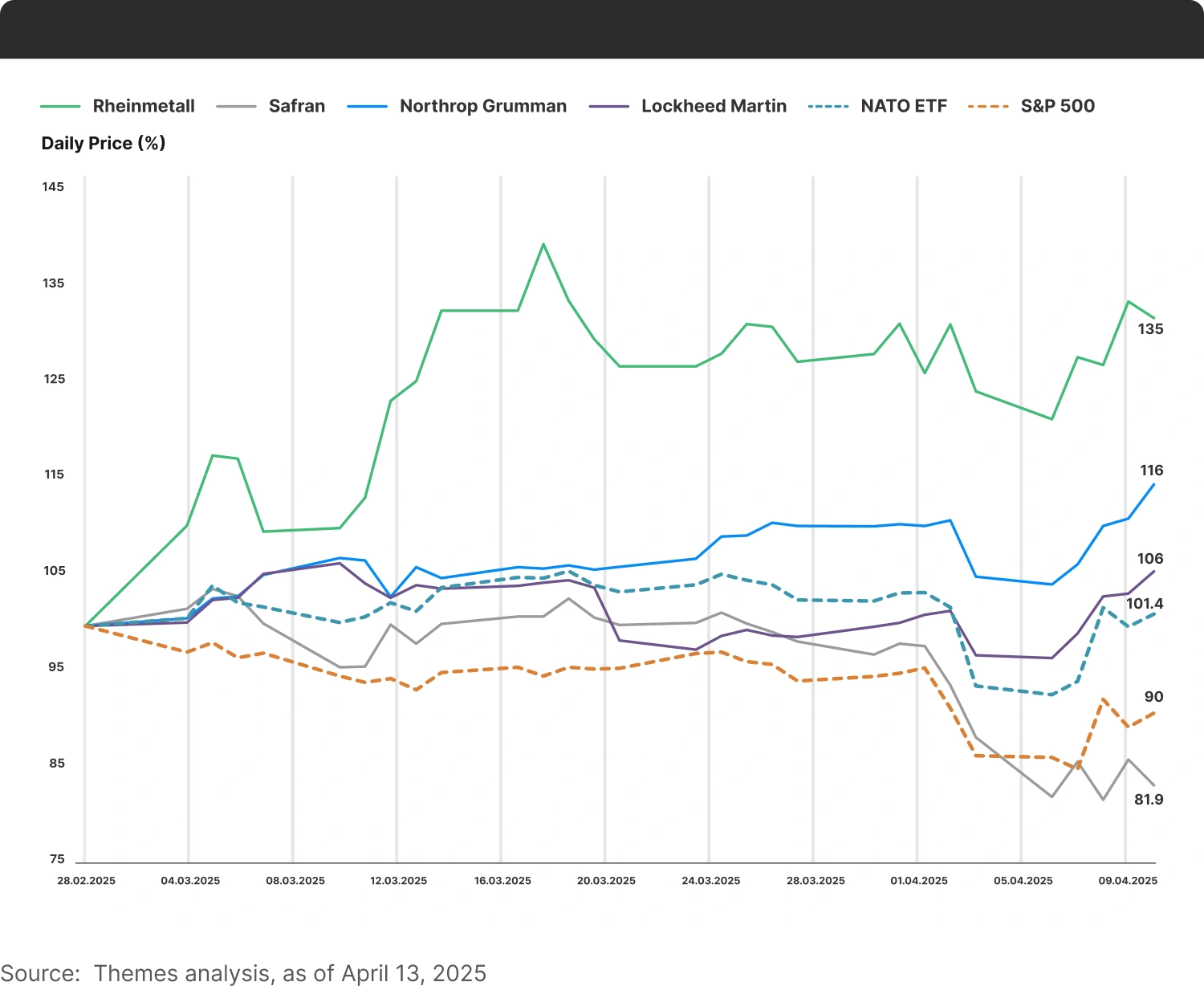Click the 20.03.2025 date label

point(606,881)
